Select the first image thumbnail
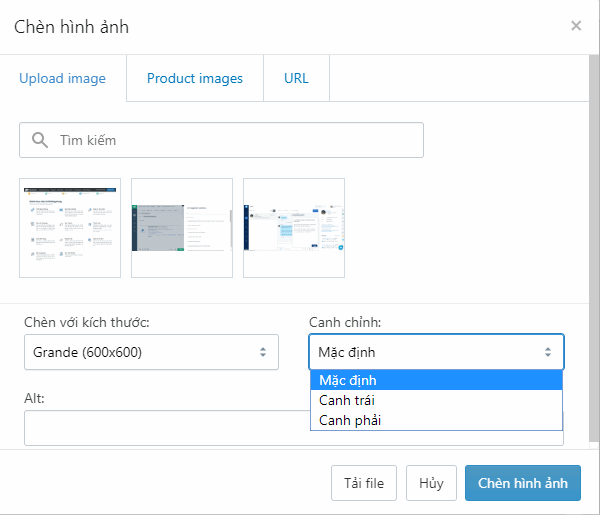This screenshot has height=515, width=600. [70, 228]
